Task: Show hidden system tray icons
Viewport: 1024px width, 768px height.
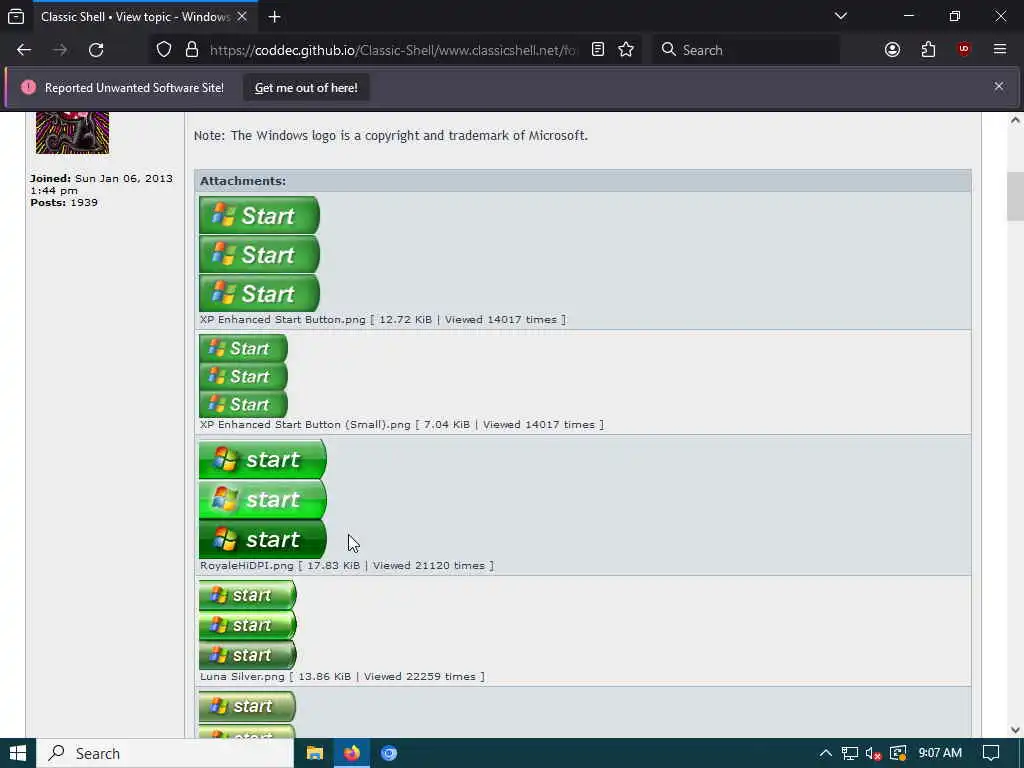Action: pos(825,753)
